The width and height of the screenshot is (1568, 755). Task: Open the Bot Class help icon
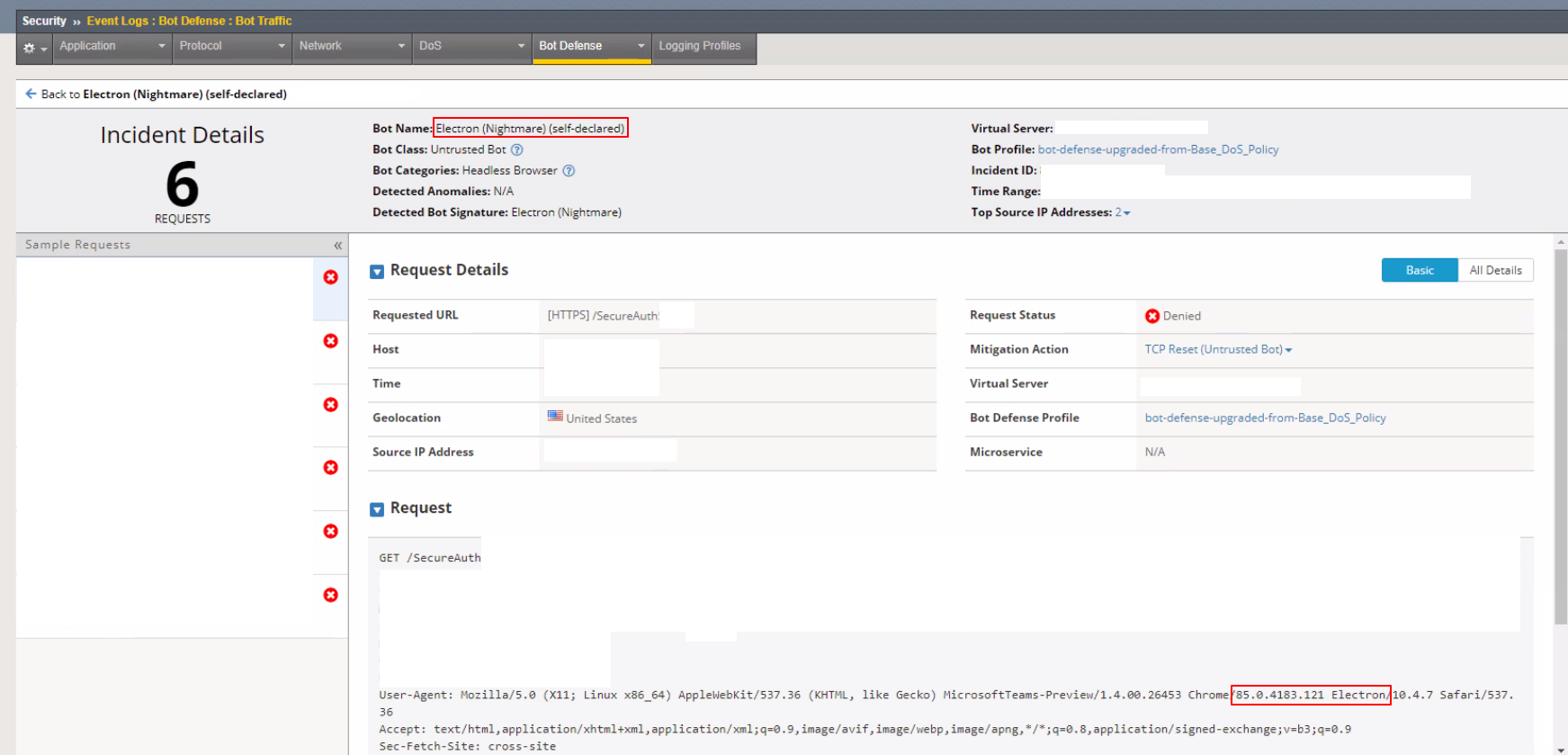[x=517, y=149]
